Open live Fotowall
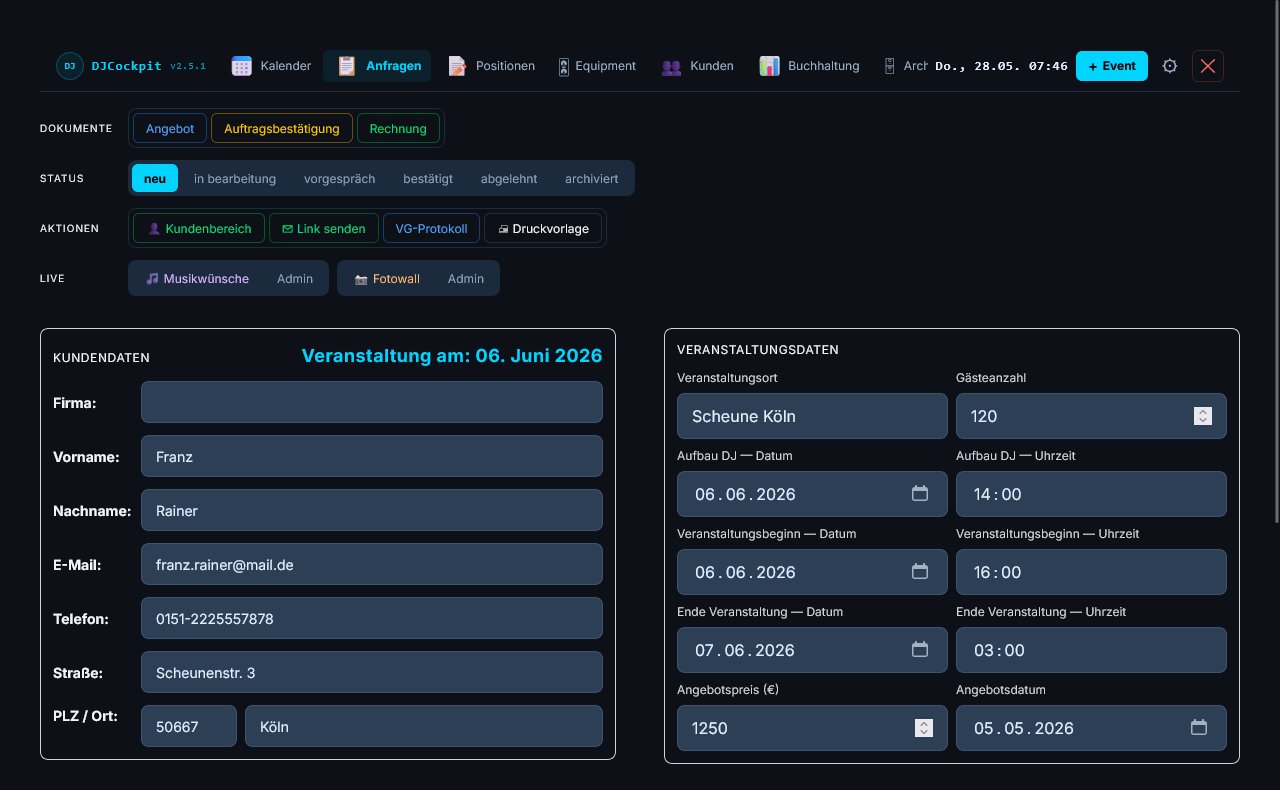Screen dimensions: 1280x790 [387, 278]
